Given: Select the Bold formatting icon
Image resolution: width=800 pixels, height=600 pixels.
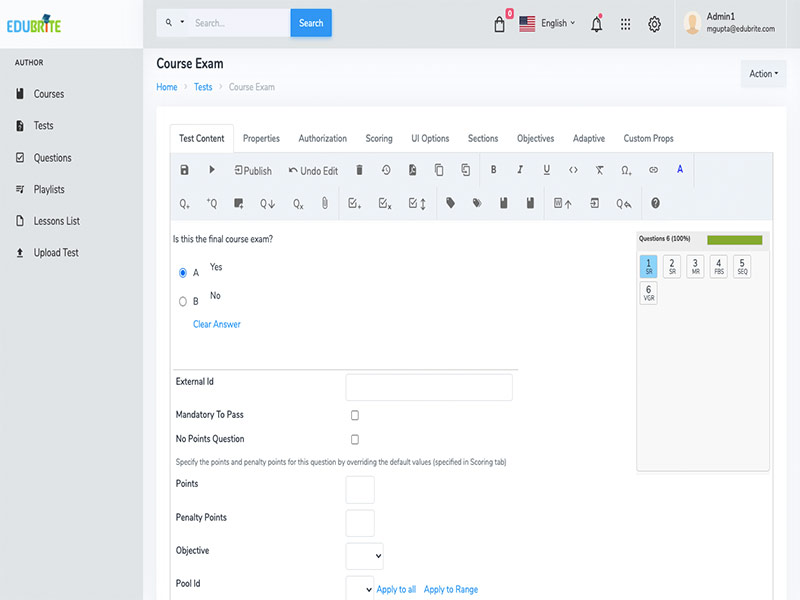Looking at the screenshot, I should [494, 169].
